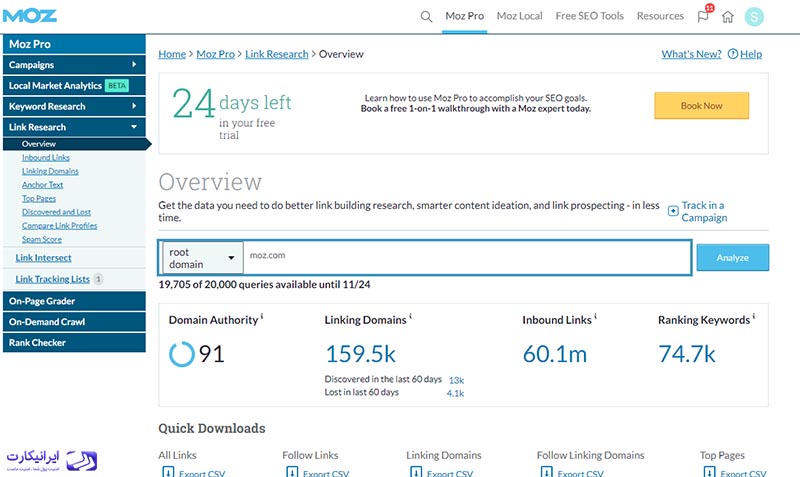The width and height of the screenshot is (800, 477).
Task: Open the Free SEO Tools menu
Action: [x=589, y=16]
